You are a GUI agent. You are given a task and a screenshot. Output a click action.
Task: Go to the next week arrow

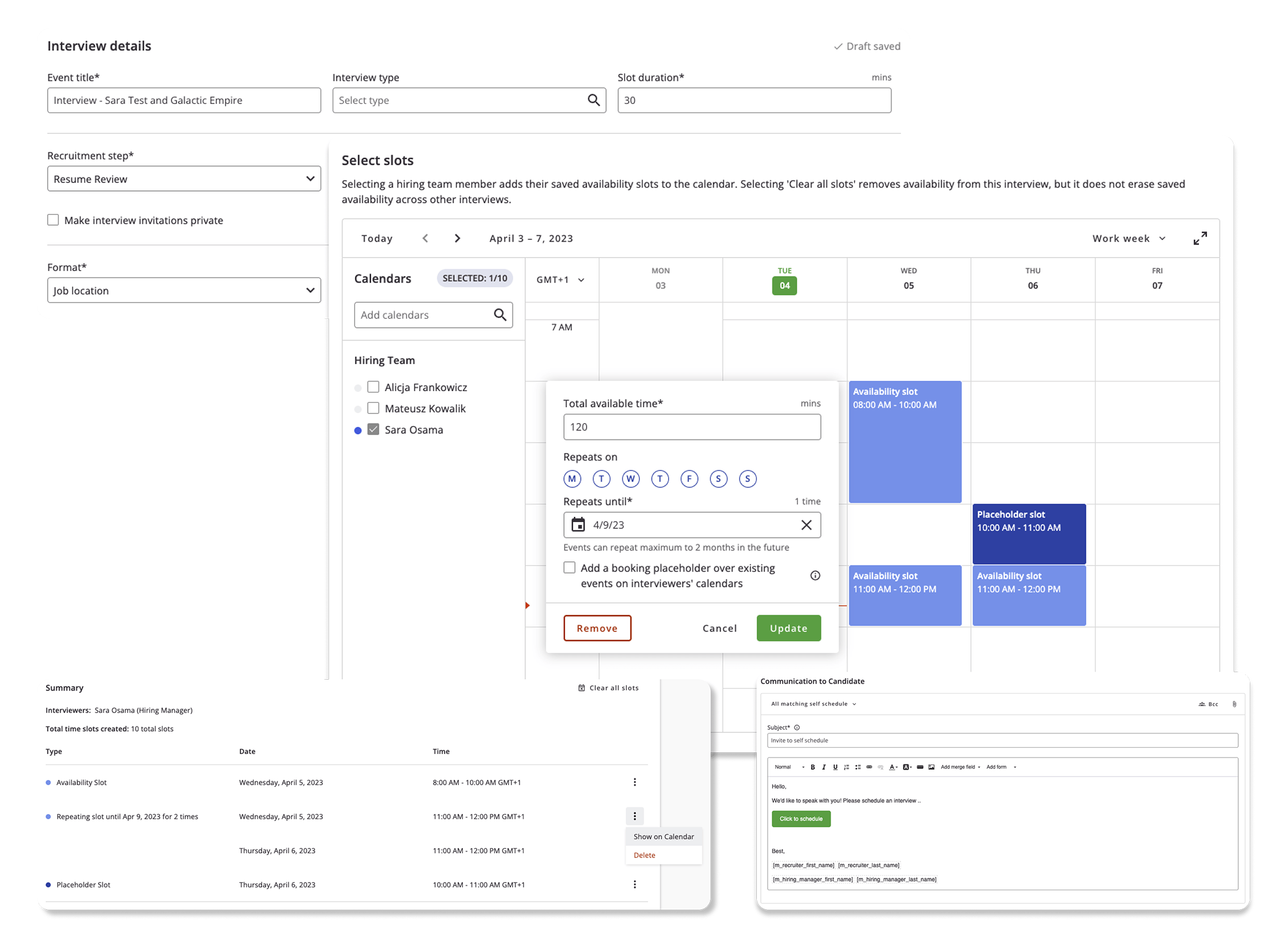(457, 238)
